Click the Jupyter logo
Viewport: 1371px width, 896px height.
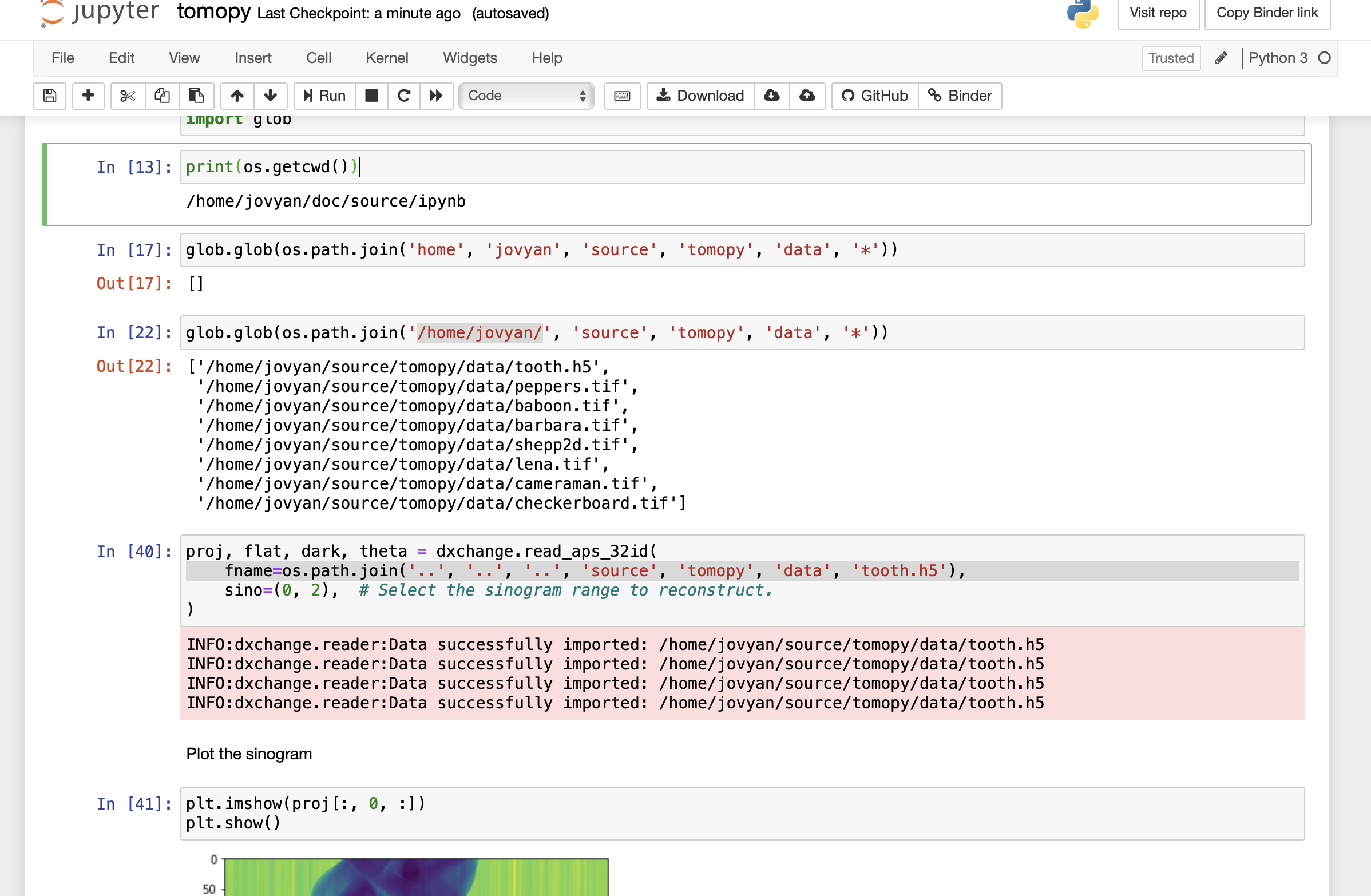[x=100, y=13]
